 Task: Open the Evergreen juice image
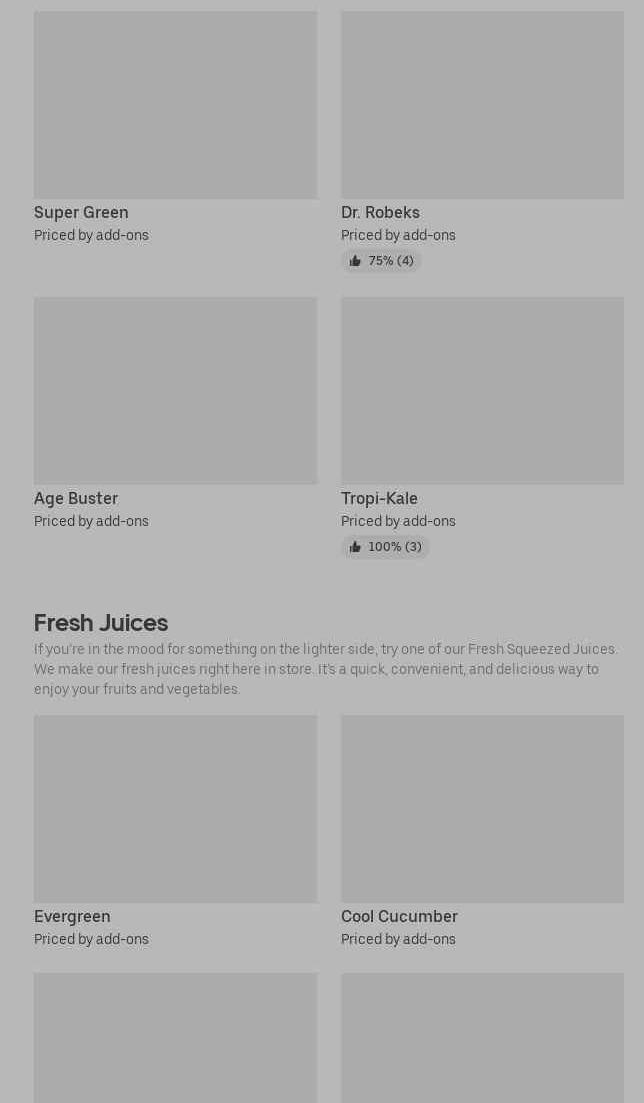[175, 808]
